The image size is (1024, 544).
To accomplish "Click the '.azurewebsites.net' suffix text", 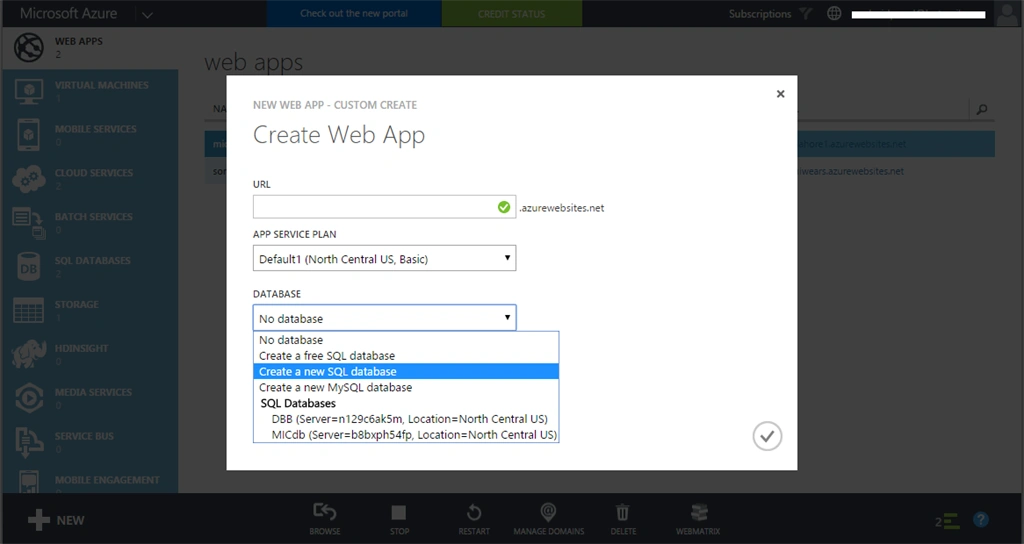I will (562, 208).
